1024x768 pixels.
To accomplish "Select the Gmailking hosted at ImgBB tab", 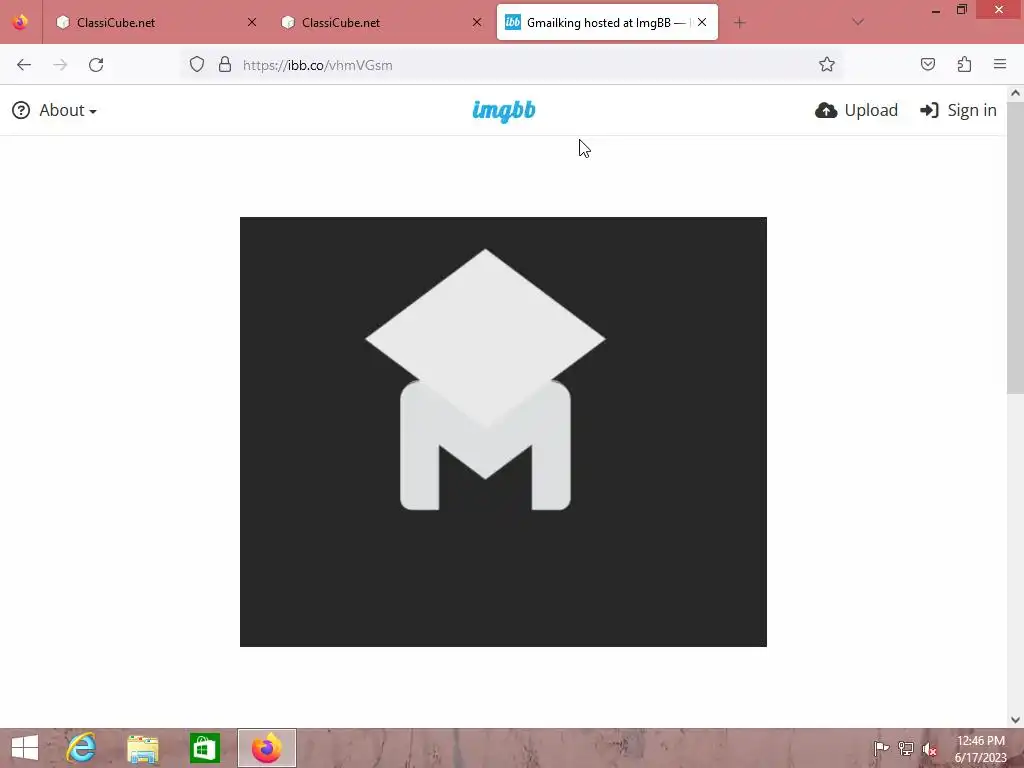I will click(607, 22).
